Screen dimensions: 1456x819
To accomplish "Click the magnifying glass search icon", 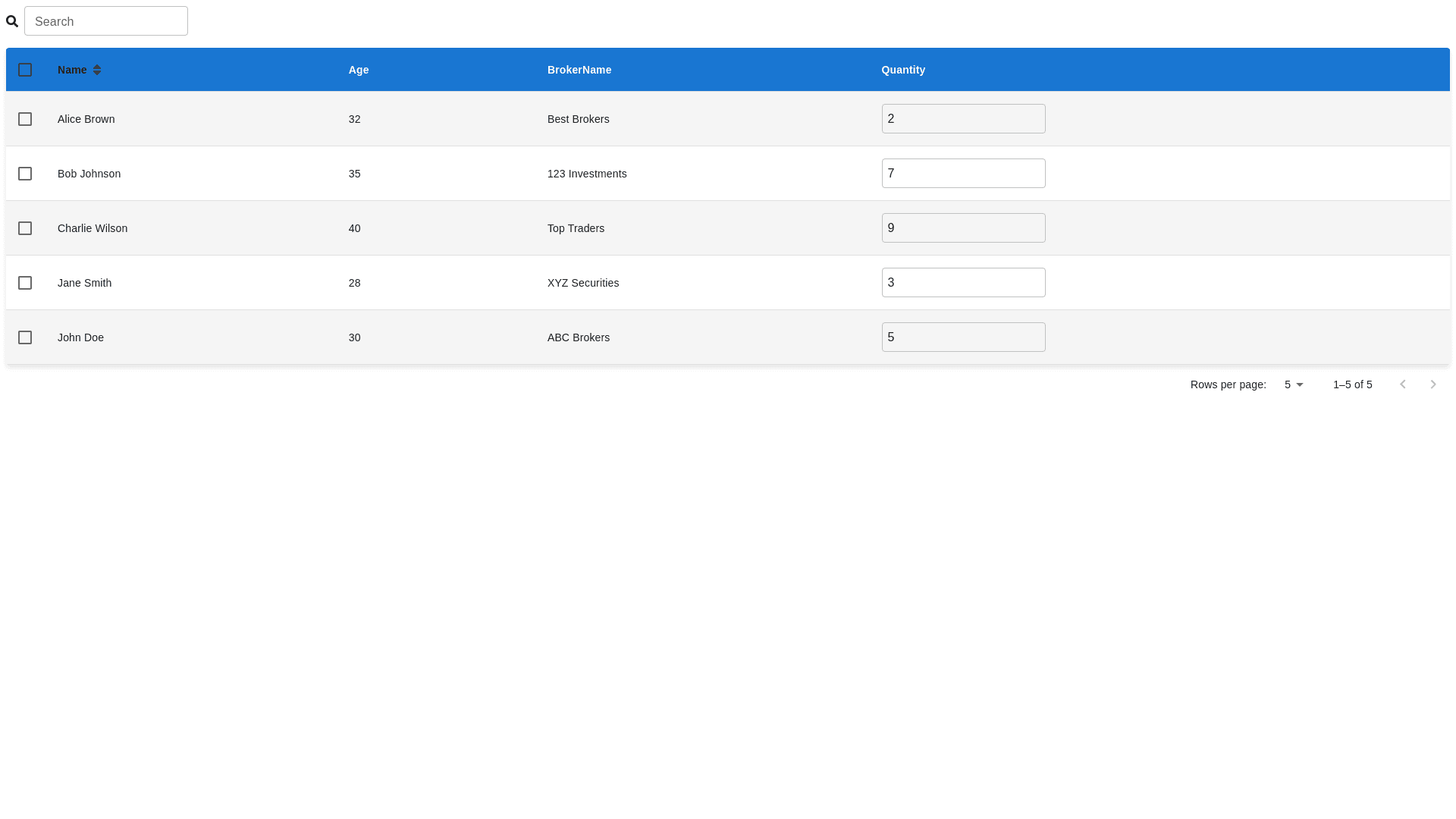I will (12, 21).
